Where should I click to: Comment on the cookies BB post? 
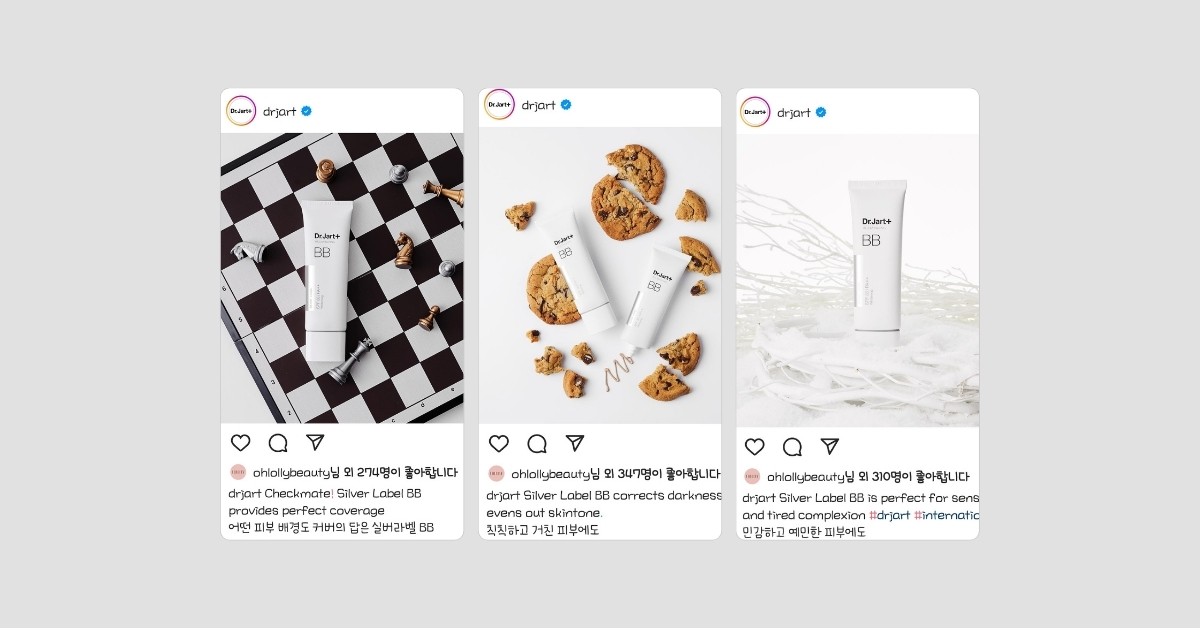click(537, 443)
